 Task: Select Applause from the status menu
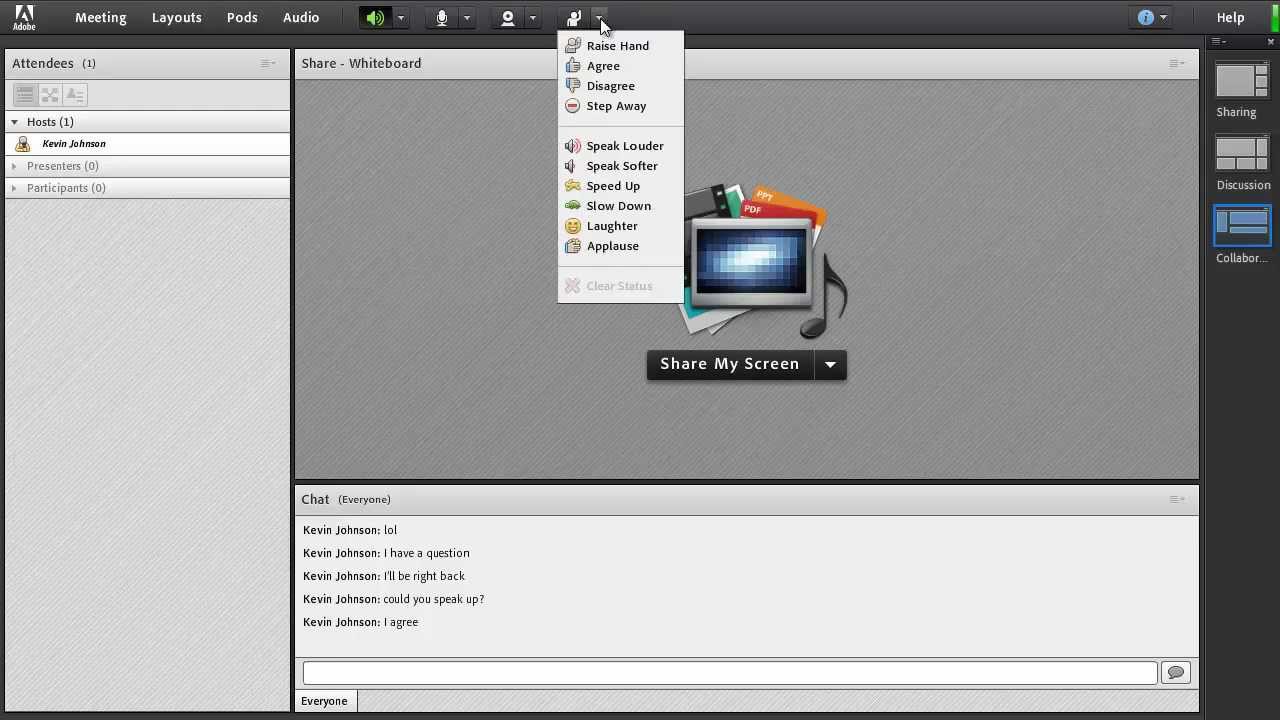(613, 246)
